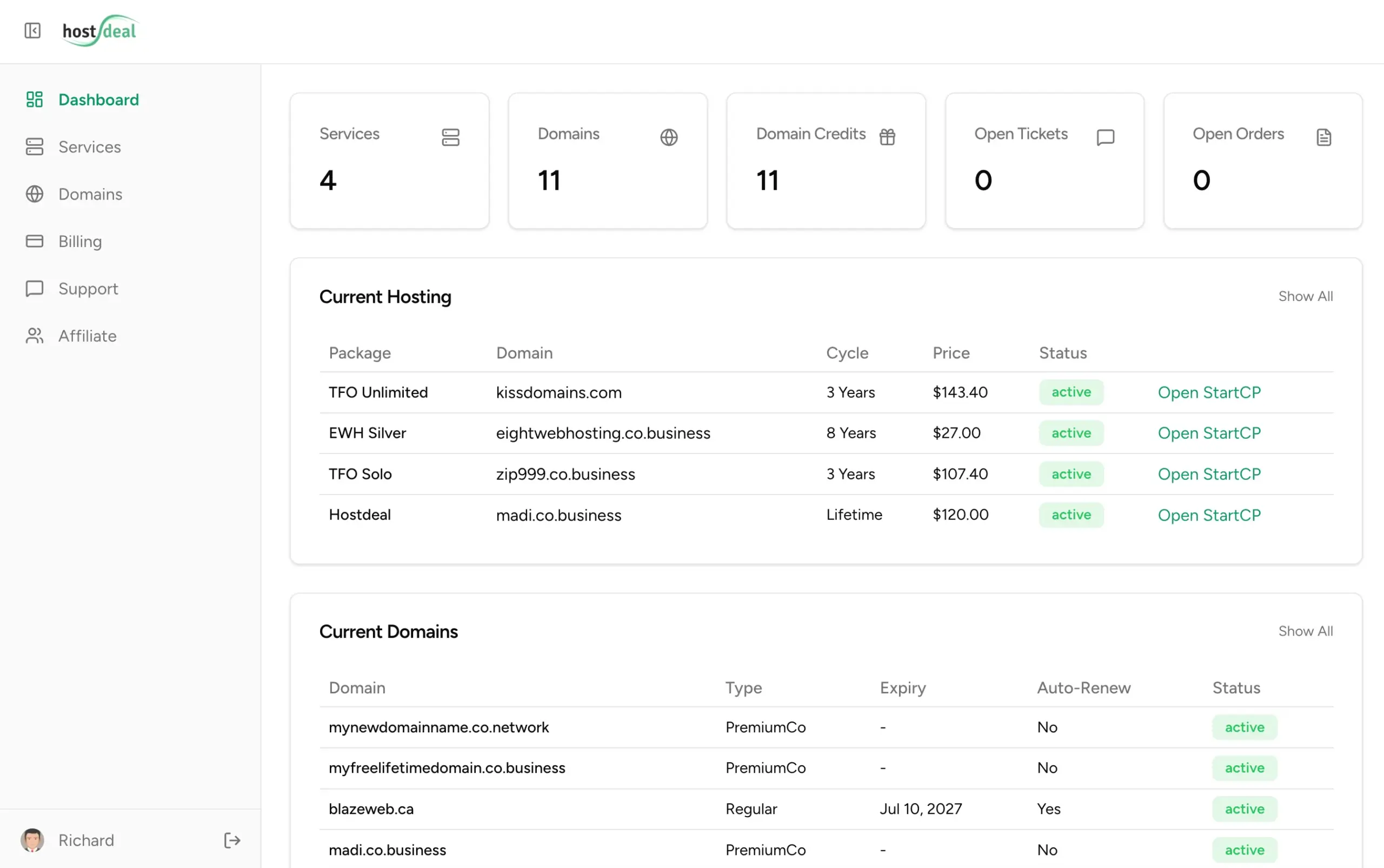Click Richard's profile avatar
1384x868 pixels.
coord(32,840)
